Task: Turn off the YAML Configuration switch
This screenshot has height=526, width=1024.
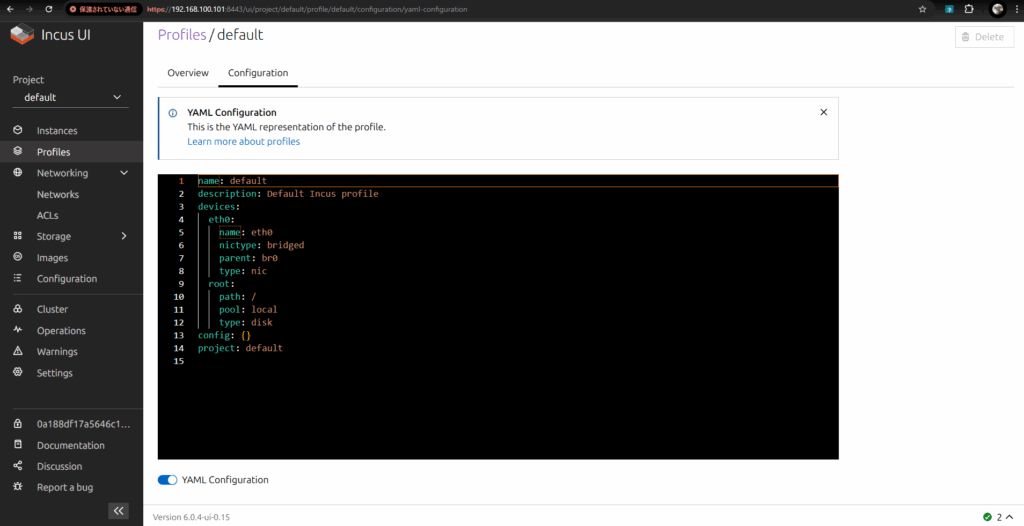Action: pyautogui.click(x=167, y=480)
